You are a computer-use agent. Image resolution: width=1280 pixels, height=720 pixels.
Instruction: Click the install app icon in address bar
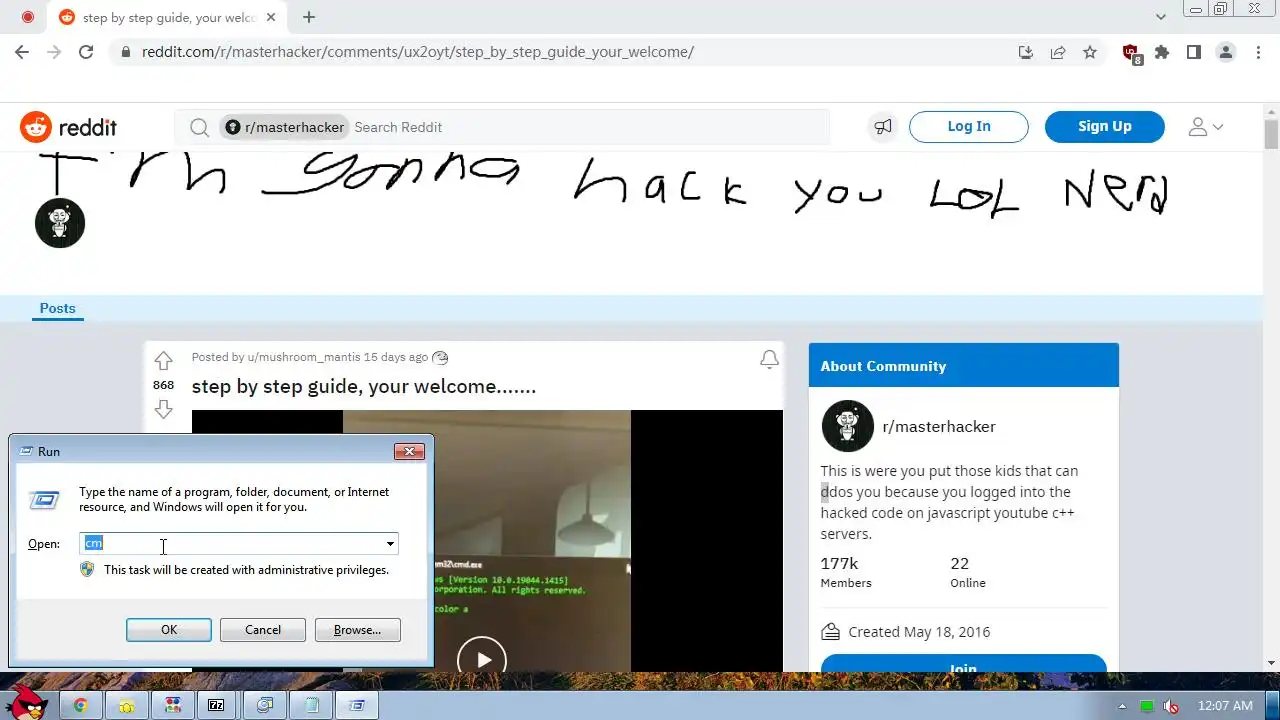click(x=1026, y=52)
